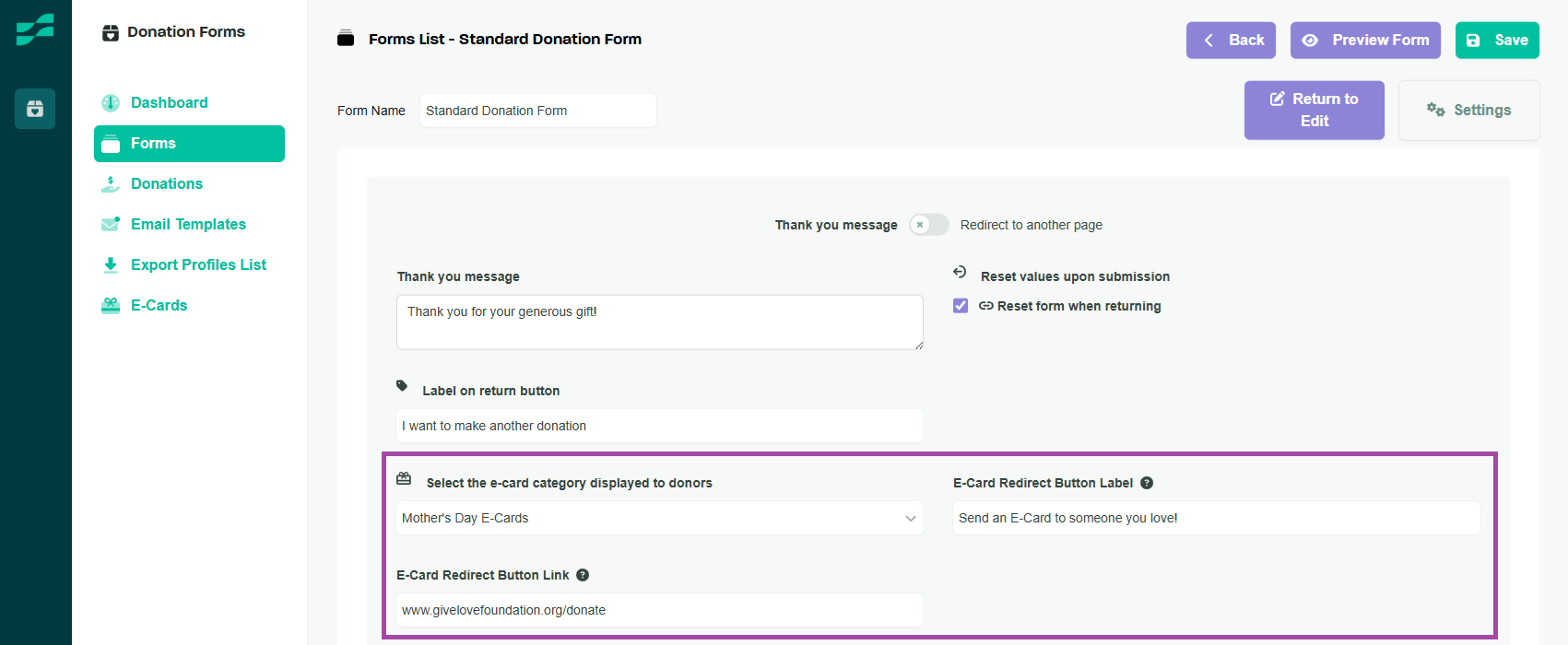The width and height of the screenshot is (1568, 645).
Task: Click the app logo icon in the sidebar
Action: 35,29
